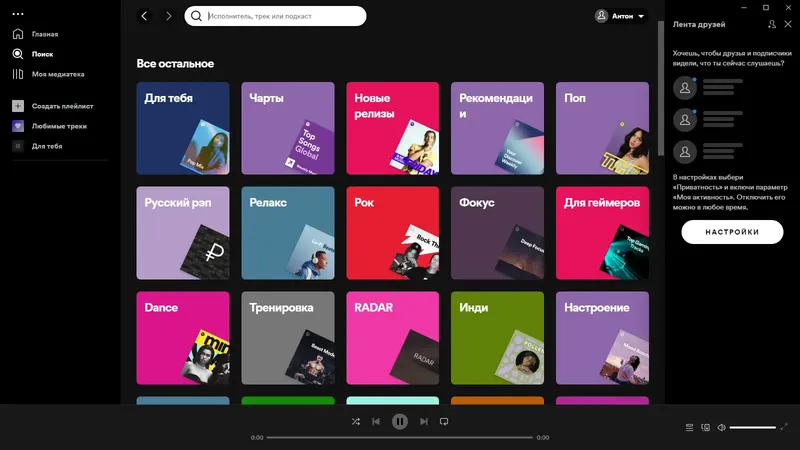Pause playback
Screen dimensions: 800x450
click(x=399, y=421)
